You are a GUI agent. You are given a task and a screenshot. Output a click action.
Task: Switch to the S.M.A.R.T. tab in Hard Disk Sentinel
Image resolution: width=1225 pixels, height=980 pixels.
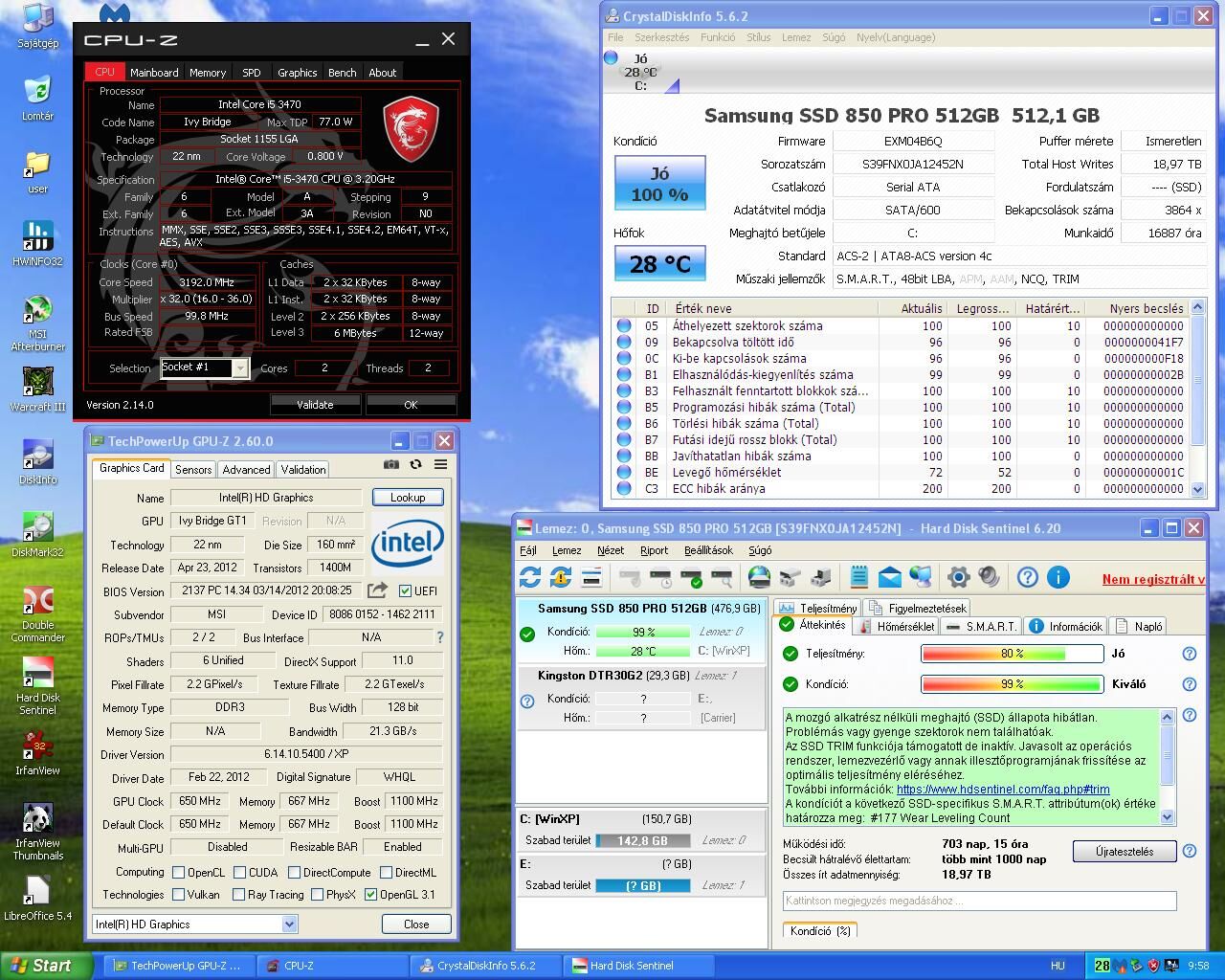(x=980, y=626)
